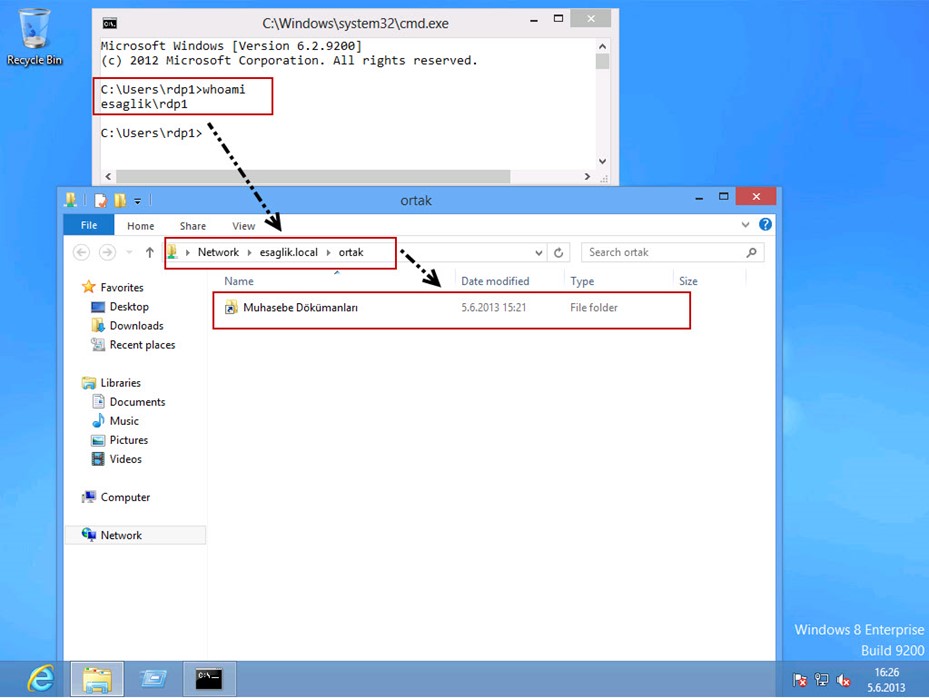
Task: Click the cmd window horizontal scrollbar thumb
Action: tap(313, 177)
